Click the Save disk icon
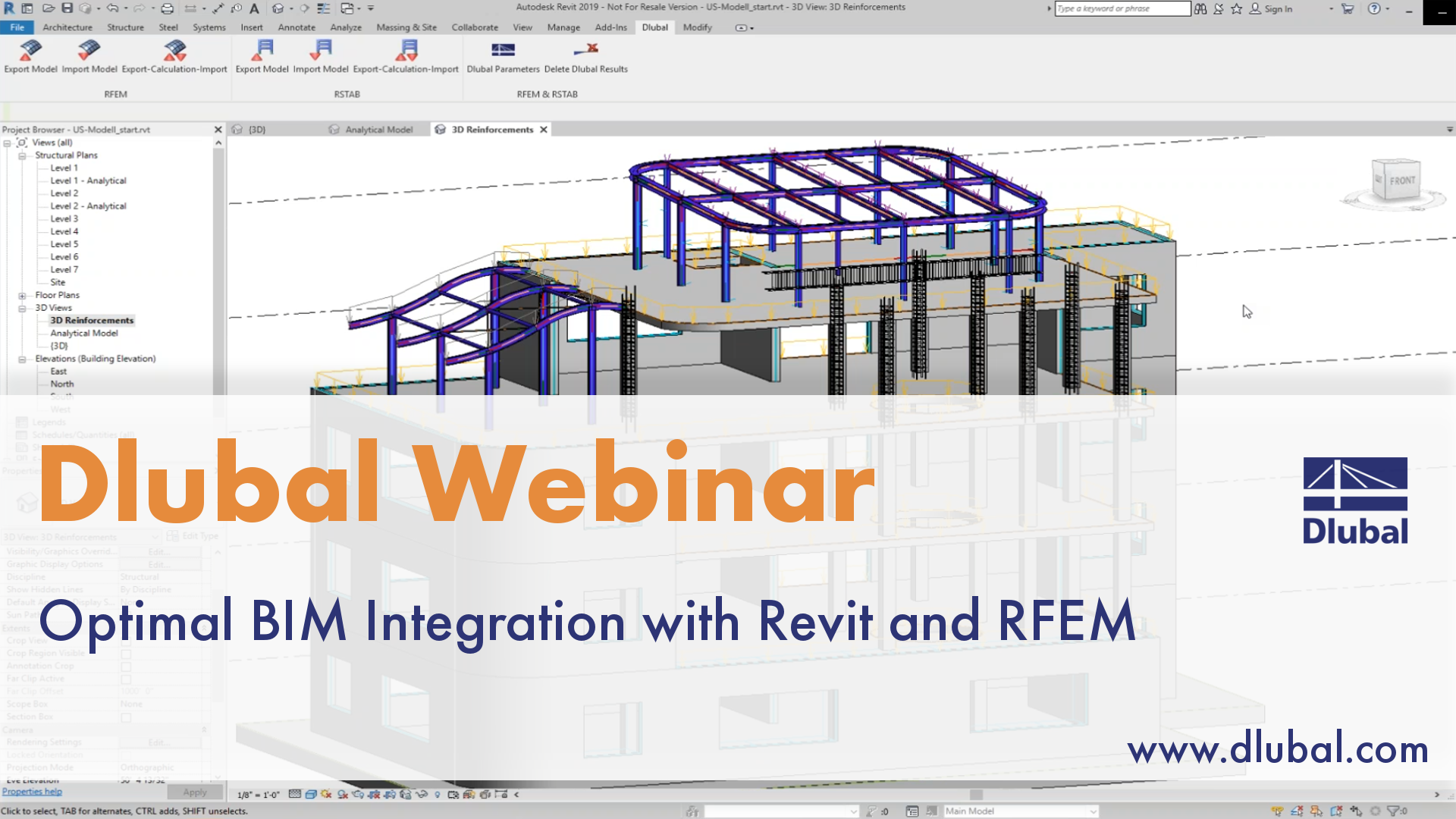Viewport: 1456px width, 819px height. coord(67,8)
